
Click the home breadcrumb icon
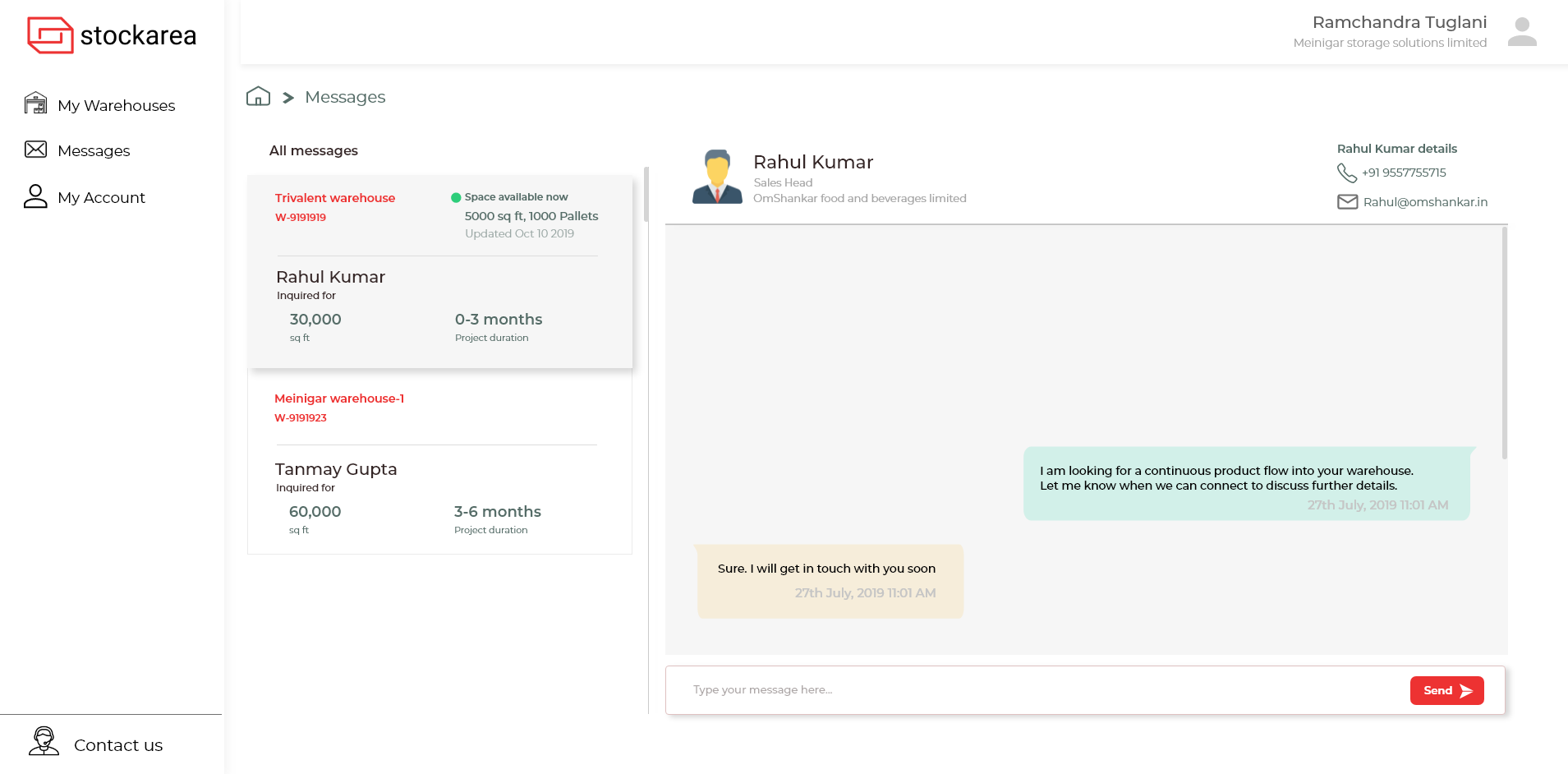point(258,96)
